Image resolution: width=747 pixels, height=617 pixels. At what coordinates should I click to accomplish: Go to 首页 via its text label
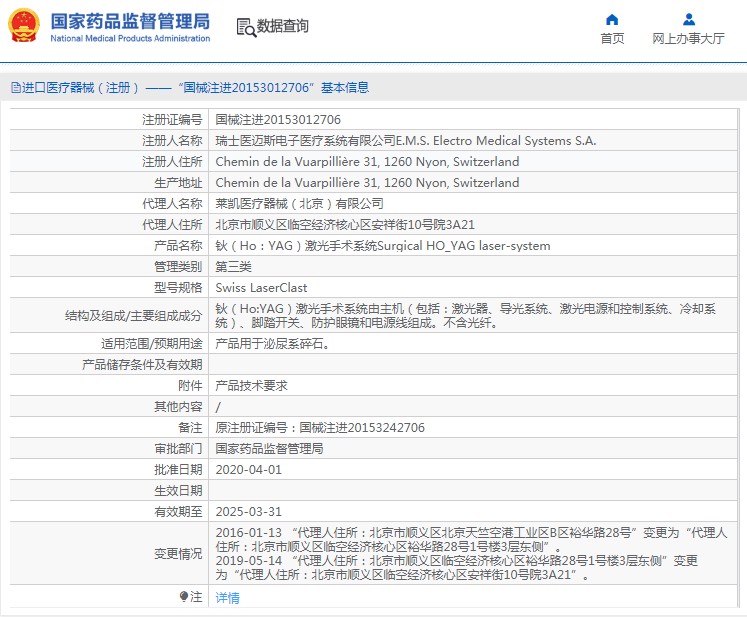pyautogui.click(x=612, y=39)
